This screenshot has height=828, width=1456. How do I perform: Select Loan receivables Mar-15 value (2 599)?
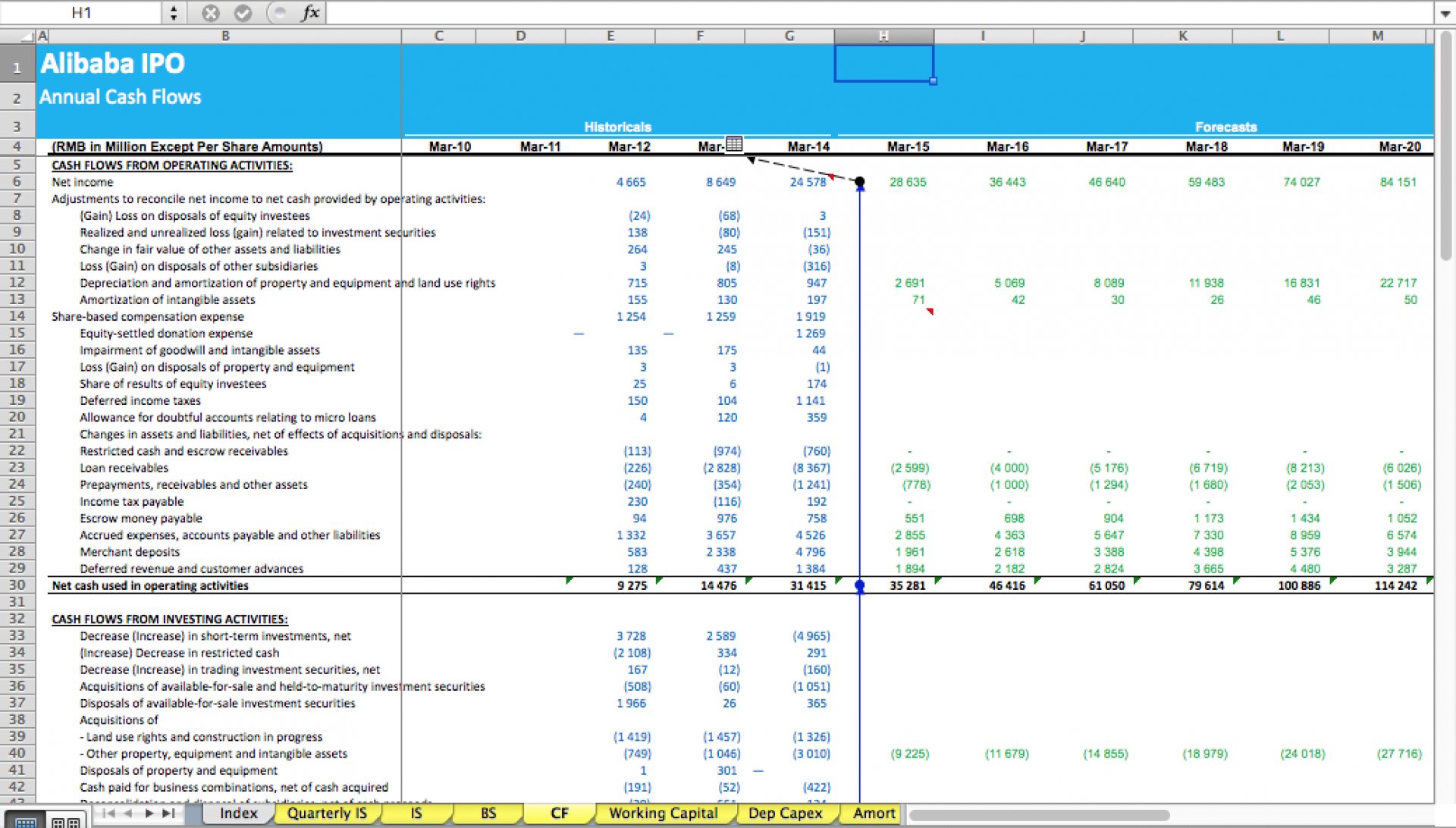point(909,468)
